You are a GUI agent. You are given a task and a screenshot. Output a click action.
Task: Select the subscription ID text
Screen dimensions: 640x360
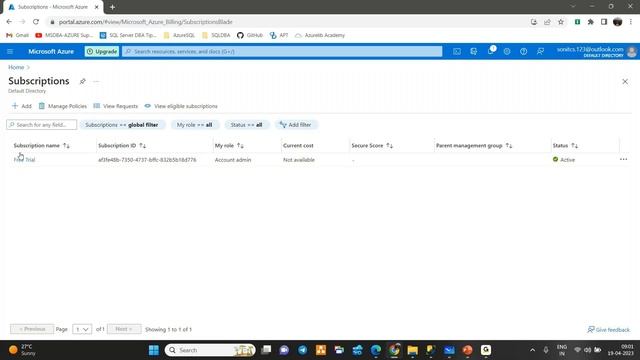(147, 160)
